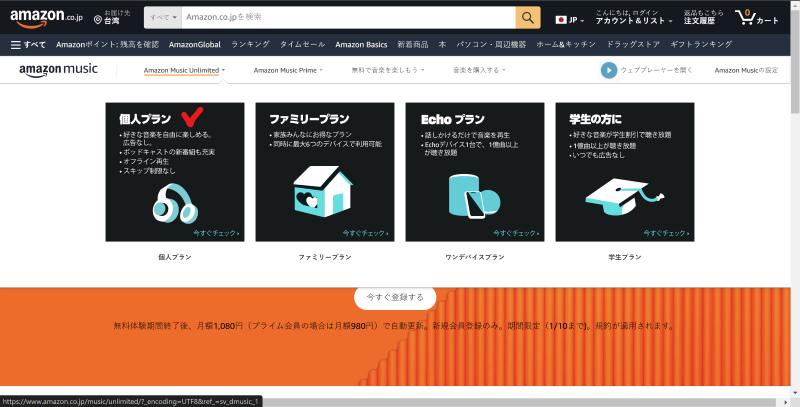Open ウェブプレーヤーを開く link
Viewport: 800px width, 407px height.
(x=656, y=70)
